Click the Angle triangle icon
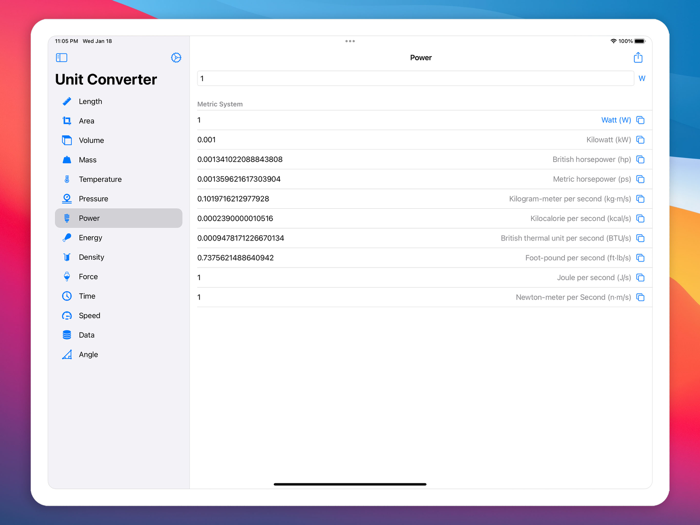The height and width of the screenshot is (525, 700). click(x=67, y=354)
